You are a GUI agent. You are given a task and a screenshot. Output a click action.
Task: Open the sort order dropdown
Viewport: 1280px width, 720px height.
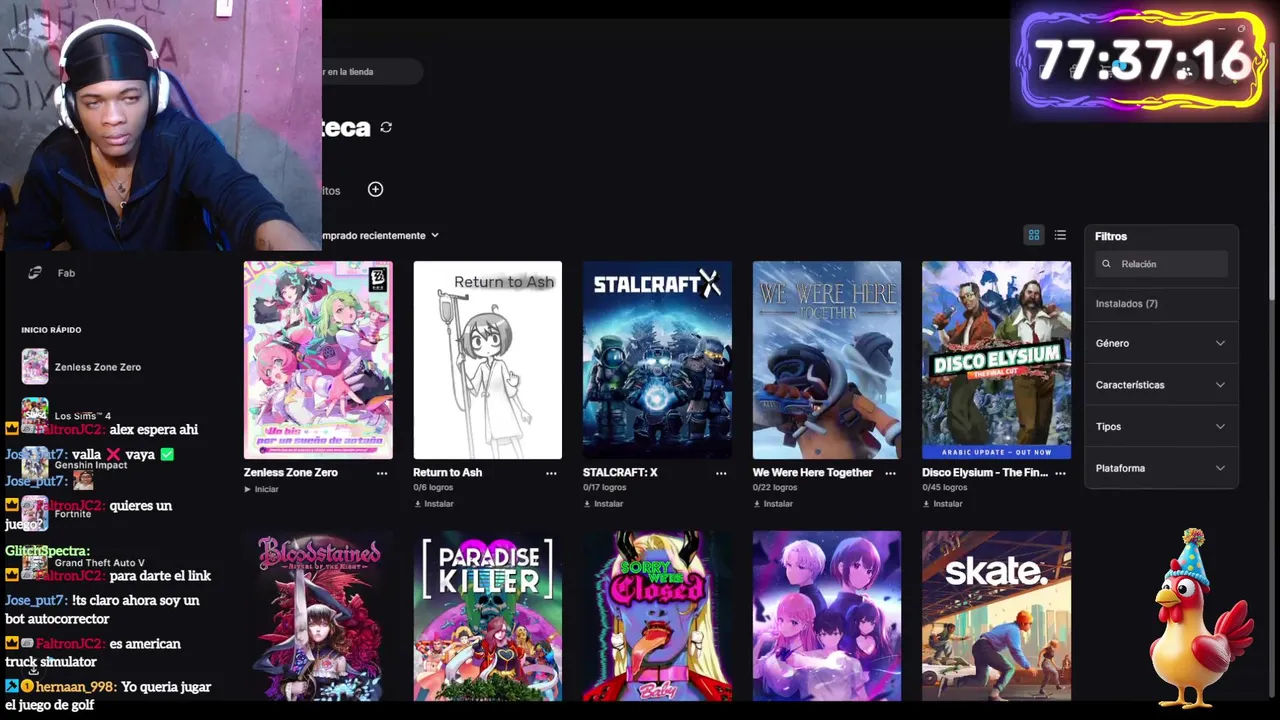(x=380, y=236)
